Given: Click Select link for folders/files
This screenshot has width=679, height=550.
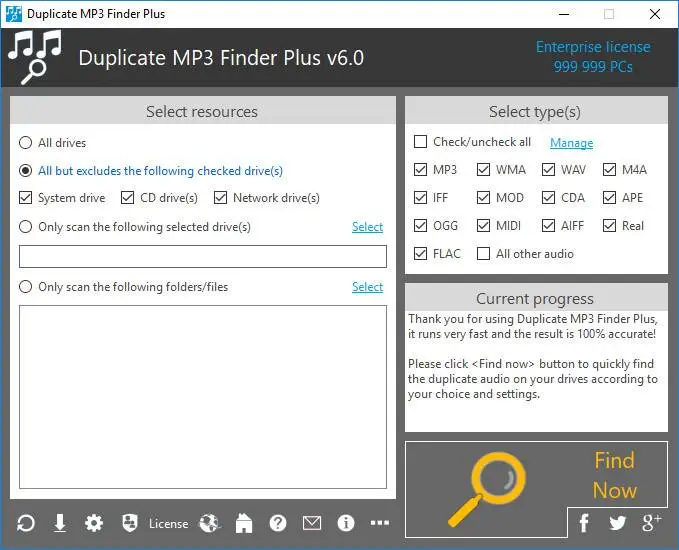Looking at the screenshot, I should [x=367, y=287].
